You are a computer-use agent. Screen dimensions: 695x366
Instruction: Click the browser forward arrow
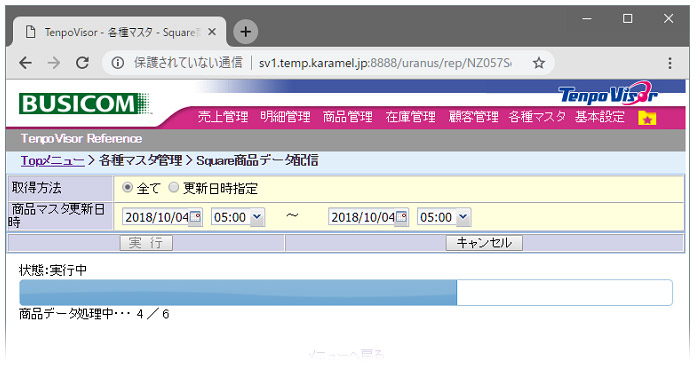coord(54,63)
